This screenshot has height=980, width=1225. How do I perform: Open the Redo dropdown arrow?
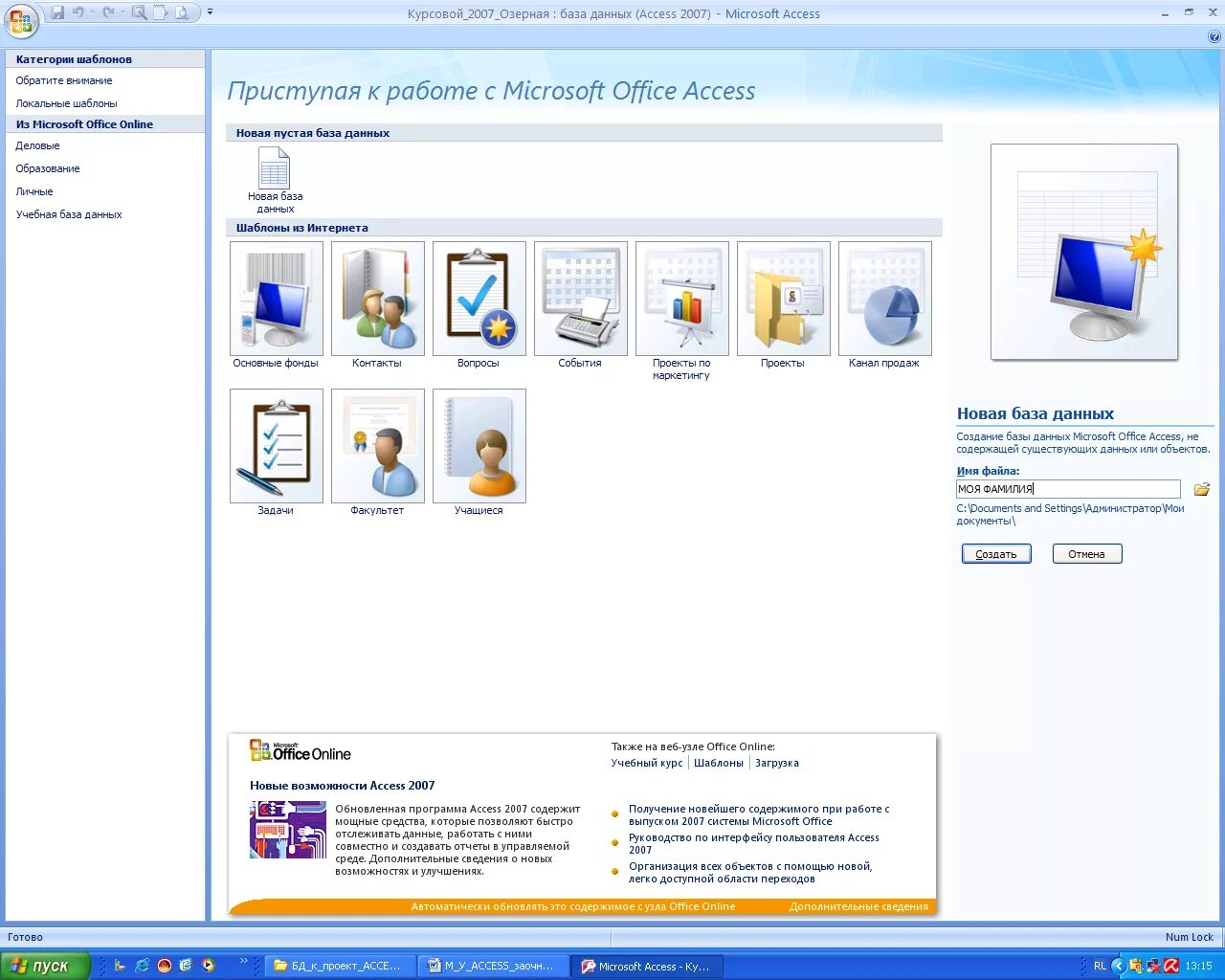[122, 13]
